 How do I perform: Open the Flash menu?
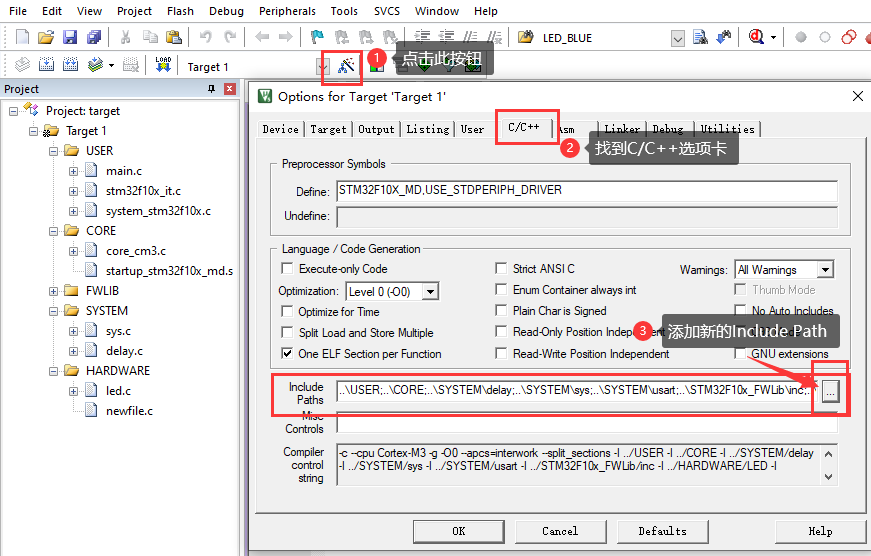180,11
